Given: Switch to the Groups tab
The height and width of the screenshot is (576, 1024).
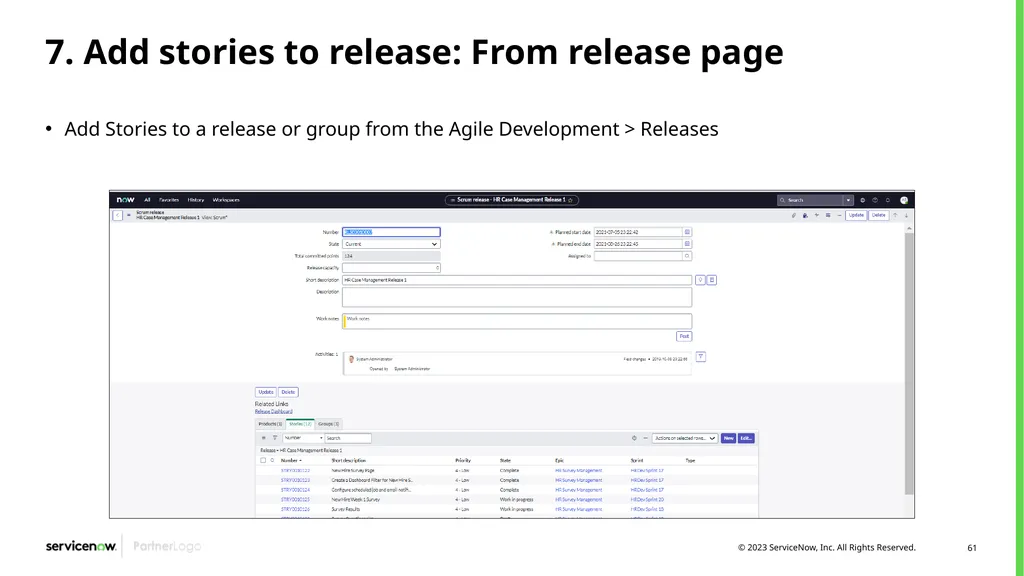Looking at the screenshot, I should tap(328, 424).
